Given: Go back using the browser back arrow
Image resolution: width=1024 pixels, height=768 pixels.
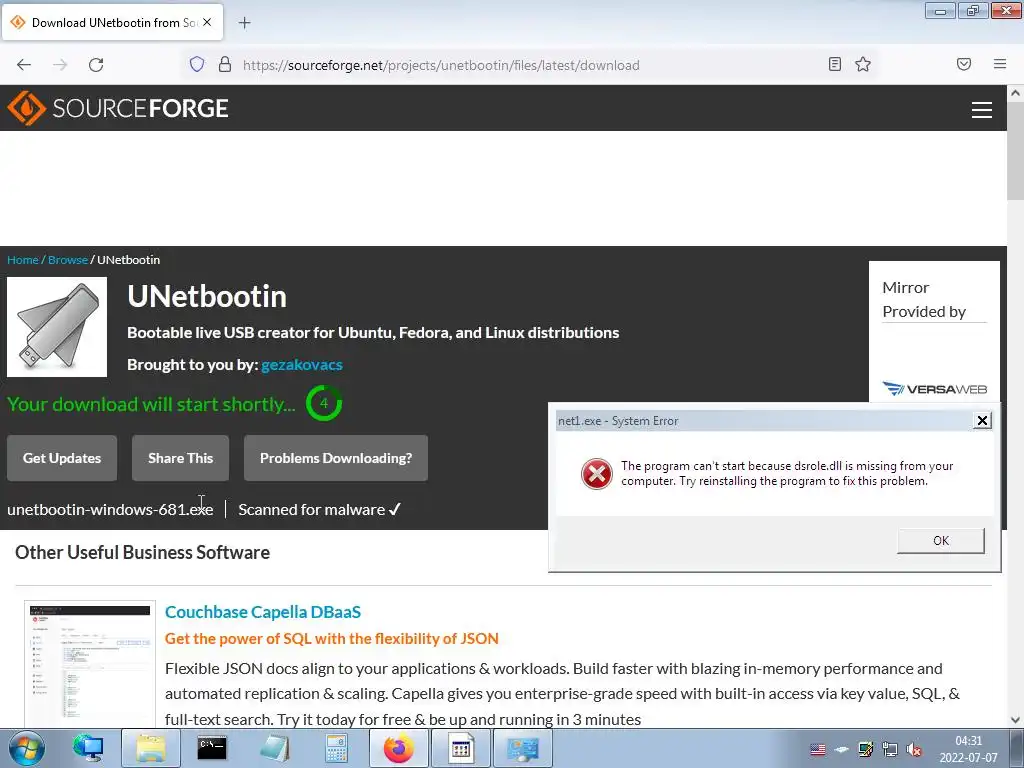Looking at the screenshot, I should point(24,65).
